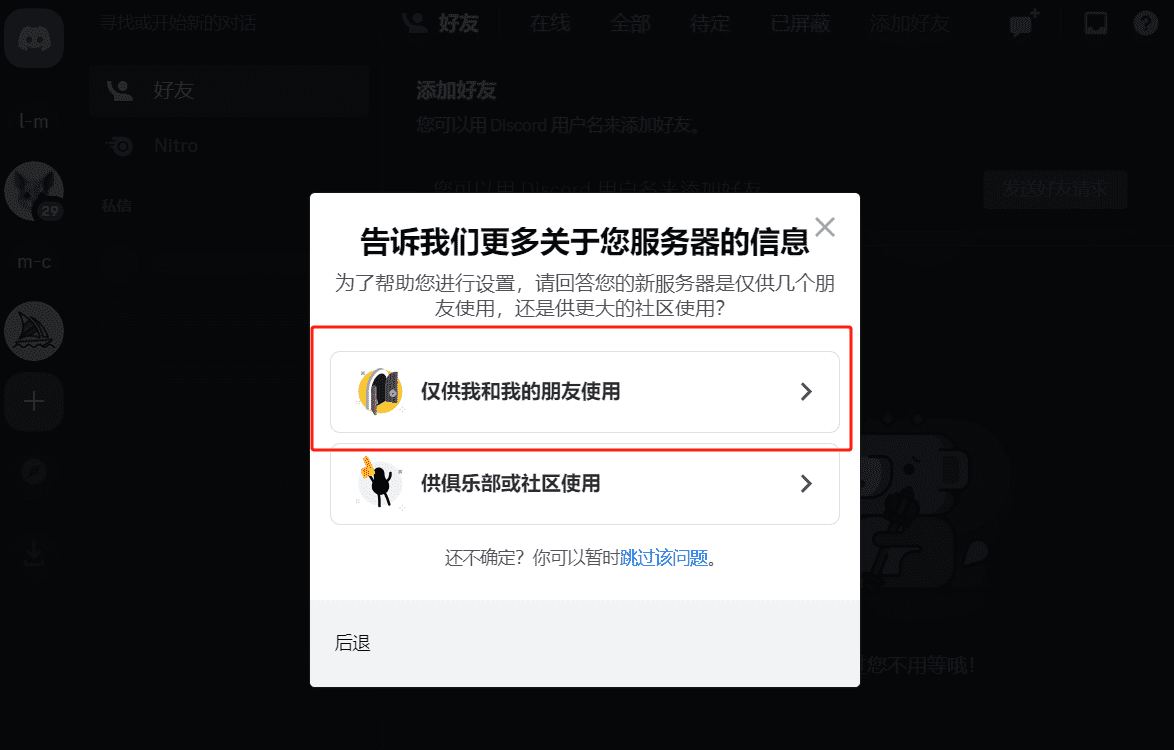The image size is (1174, 750).
Task: Choose 仅供我和我的朋友使用 option
Action: 585,391
